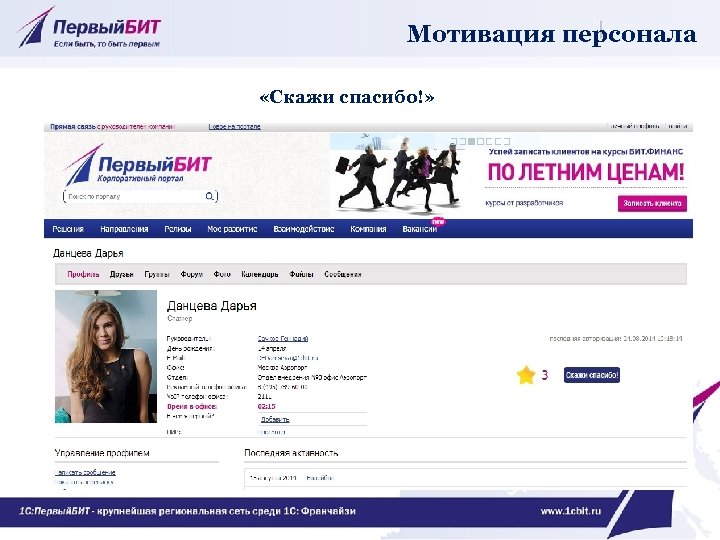Screen dimensions: 720x540
Task: Click the Первый БИТ portal logo
Action: [x=138, y=164]
